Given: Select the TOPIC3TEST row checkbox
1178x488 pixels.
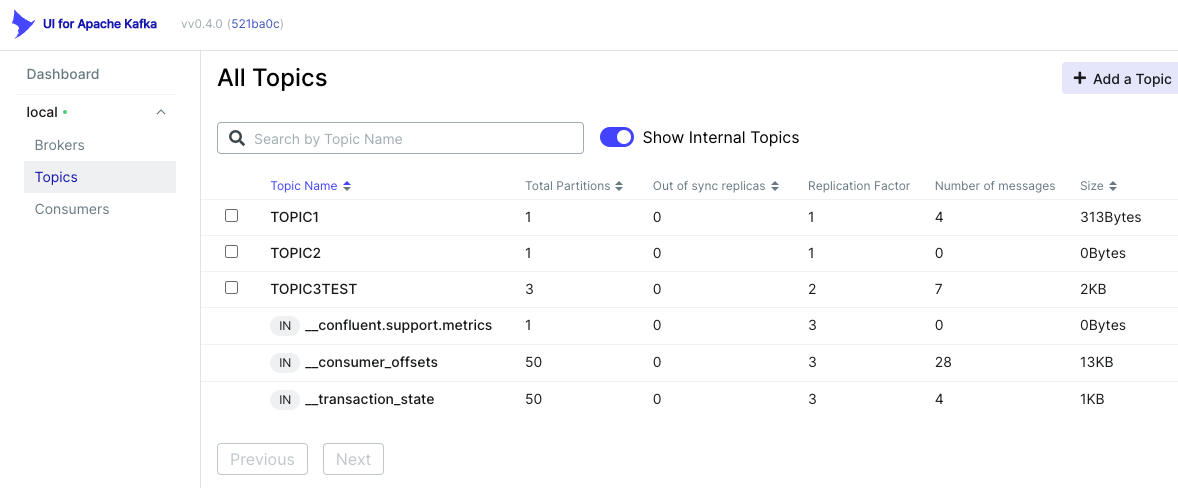Looking at the screenshot, I should coord(232,288).
